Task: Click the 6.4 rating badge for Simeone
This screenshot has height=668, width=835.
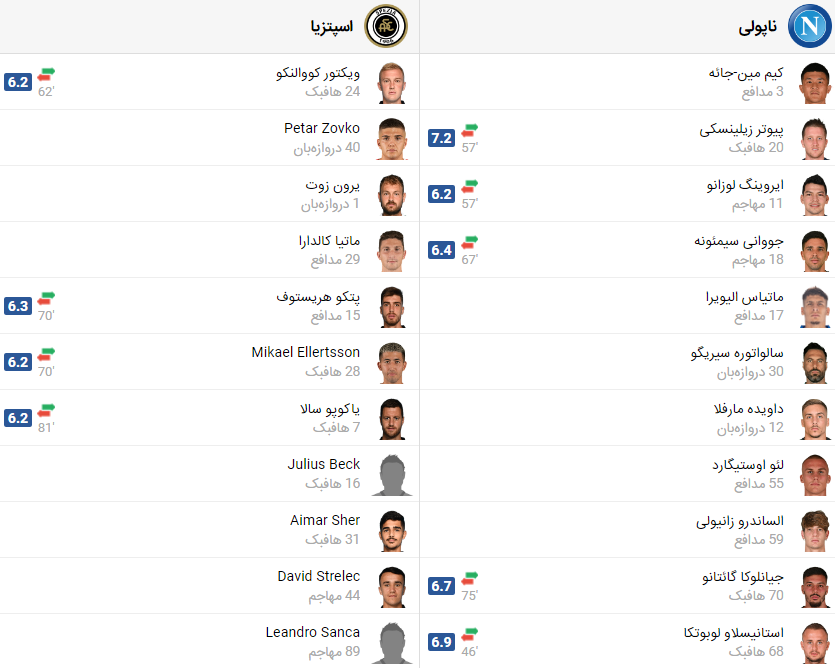Action: pos(441,250)
